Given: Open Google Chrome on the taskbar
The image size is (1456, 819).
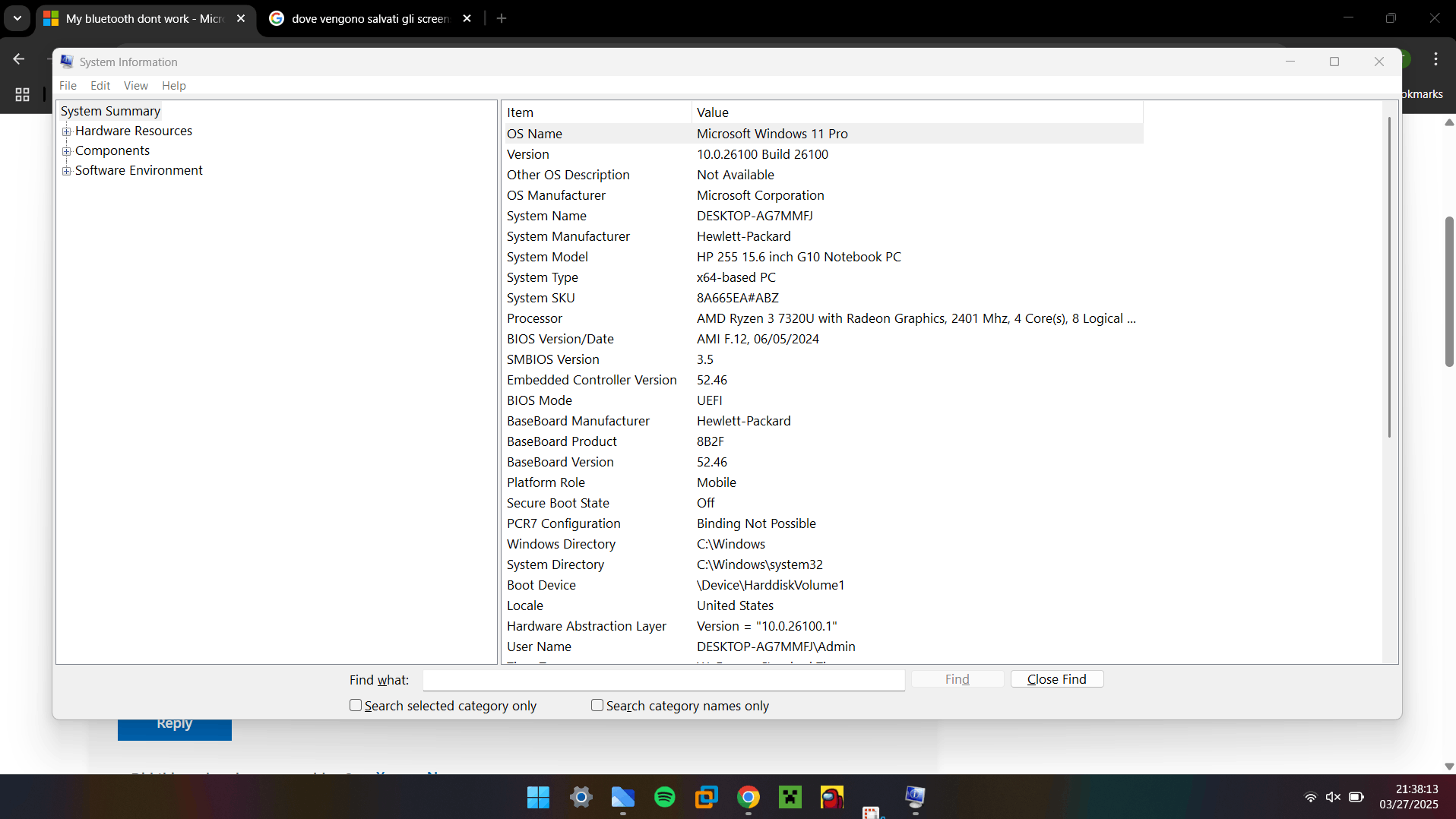Looking at the screenshot, I should [749, 797].
